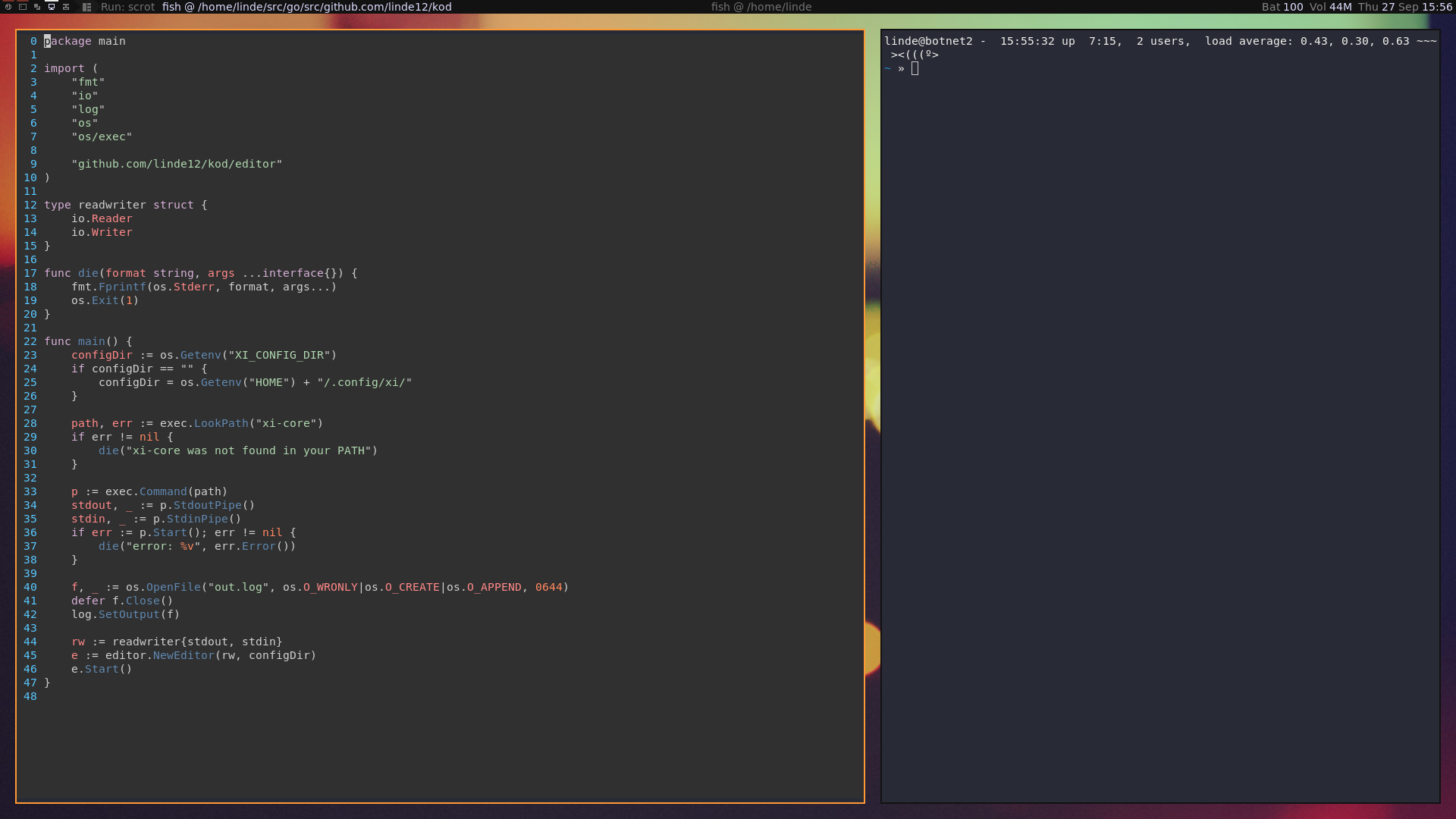Screen dimensions: 1456x819
Task: Click the os.OpenFile "out.log" call
Action: (x=197, y=588)
